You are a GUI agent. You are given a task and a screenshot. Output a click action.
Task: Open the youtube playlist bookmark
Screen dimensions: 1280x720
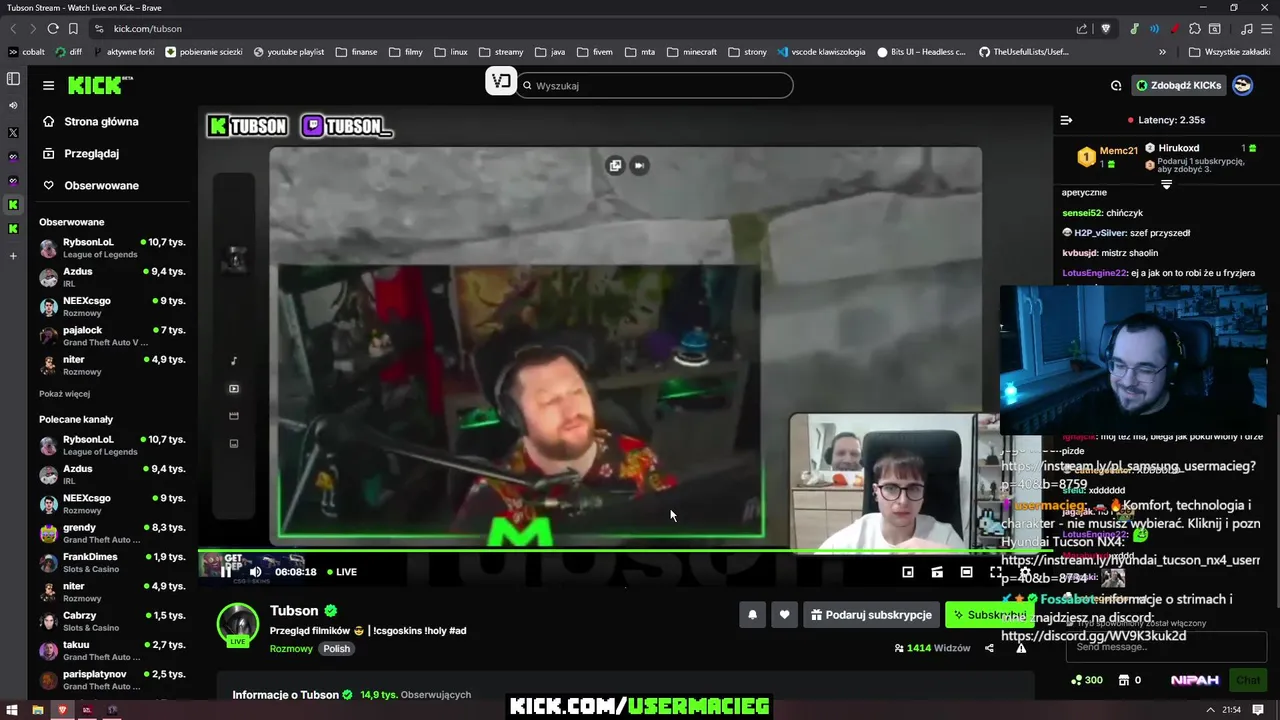[289, 52]
